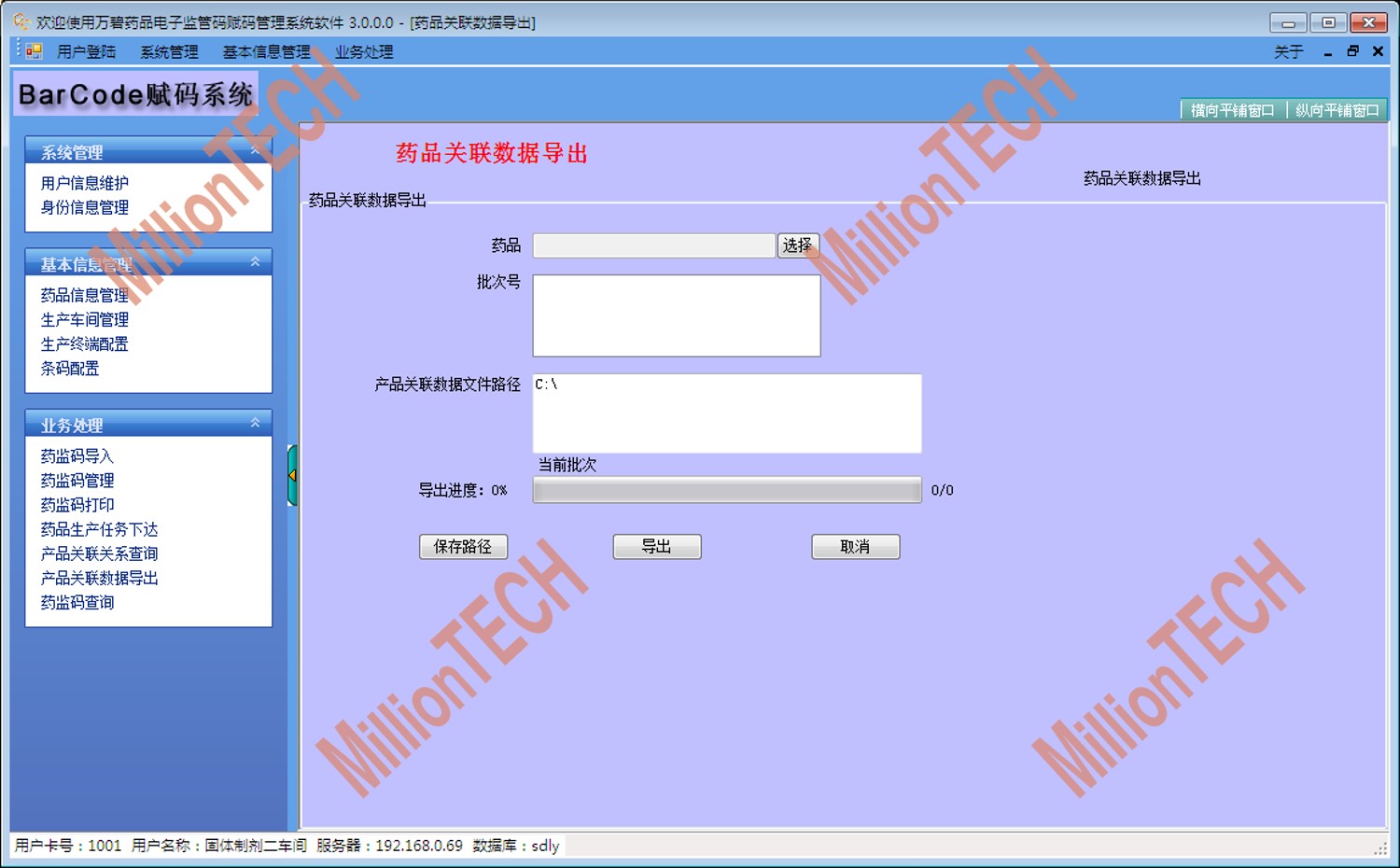Open the 系统管理 menu
This screenshot has height=868, width=1400.
[x=169, y=52]
